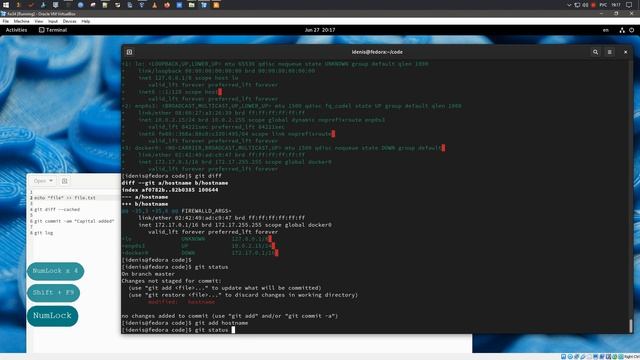Click terminal title 'idenis@fedora:~/code'

(377, 52)
